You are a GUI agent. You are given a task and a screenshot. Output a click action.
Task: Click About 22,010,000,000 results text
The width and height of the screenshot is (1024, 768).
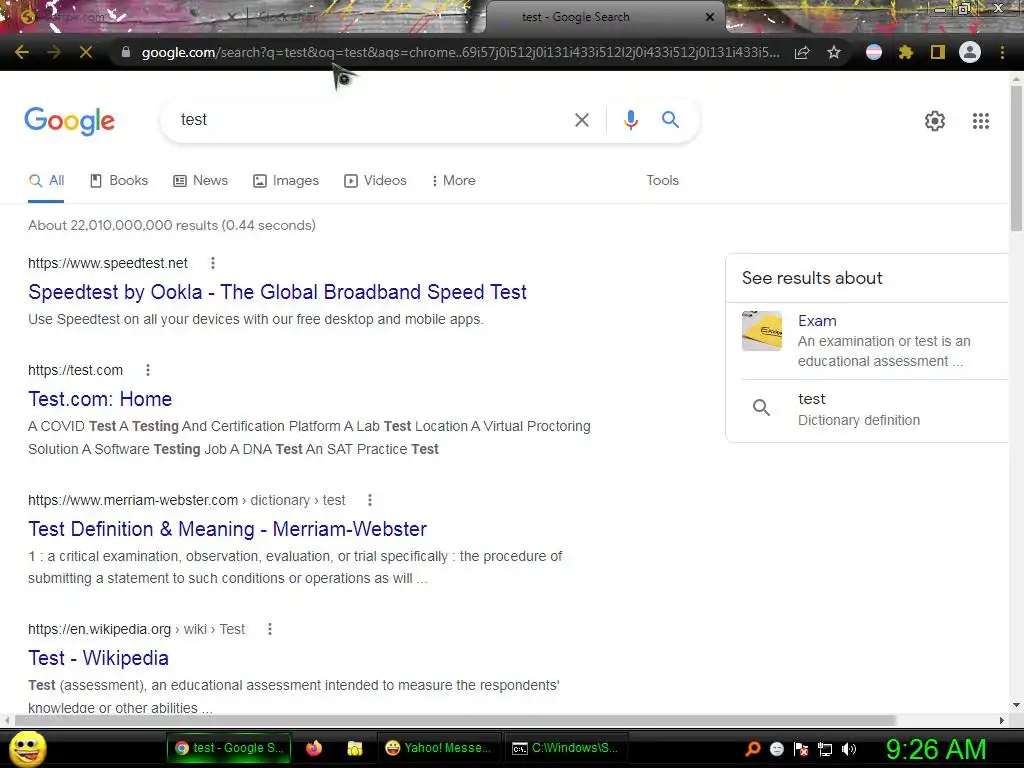pos(172,225)
